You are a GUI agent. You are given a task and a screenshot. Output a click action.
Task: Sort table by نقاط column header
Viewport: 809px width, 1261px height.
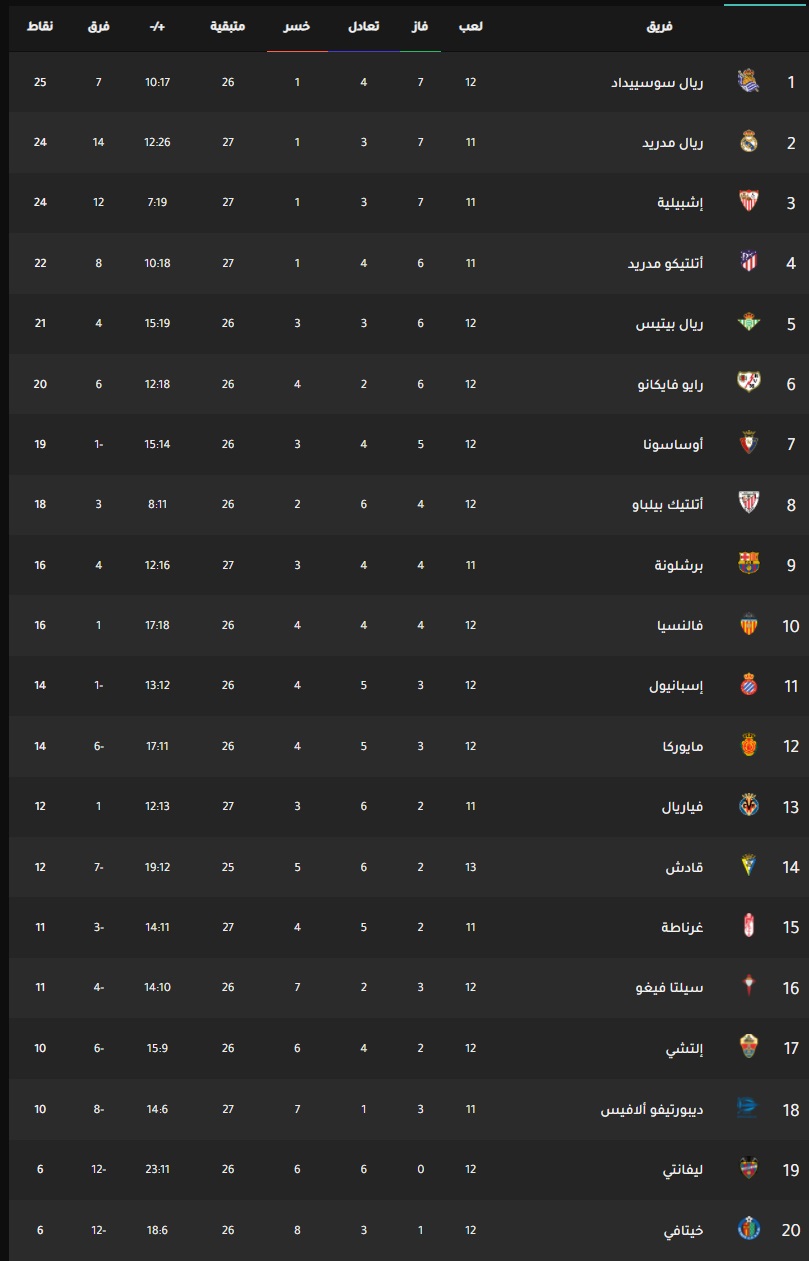click(x=40, y=26)
